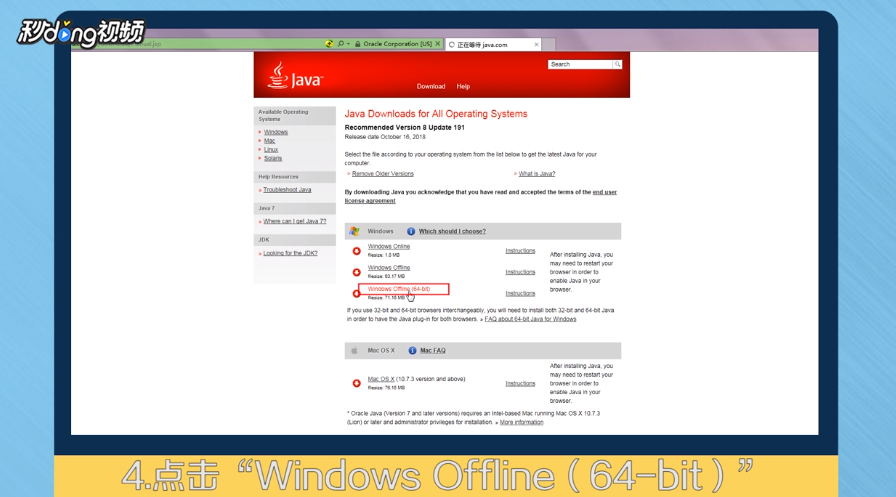Click the Windows Offline download link

389,268
